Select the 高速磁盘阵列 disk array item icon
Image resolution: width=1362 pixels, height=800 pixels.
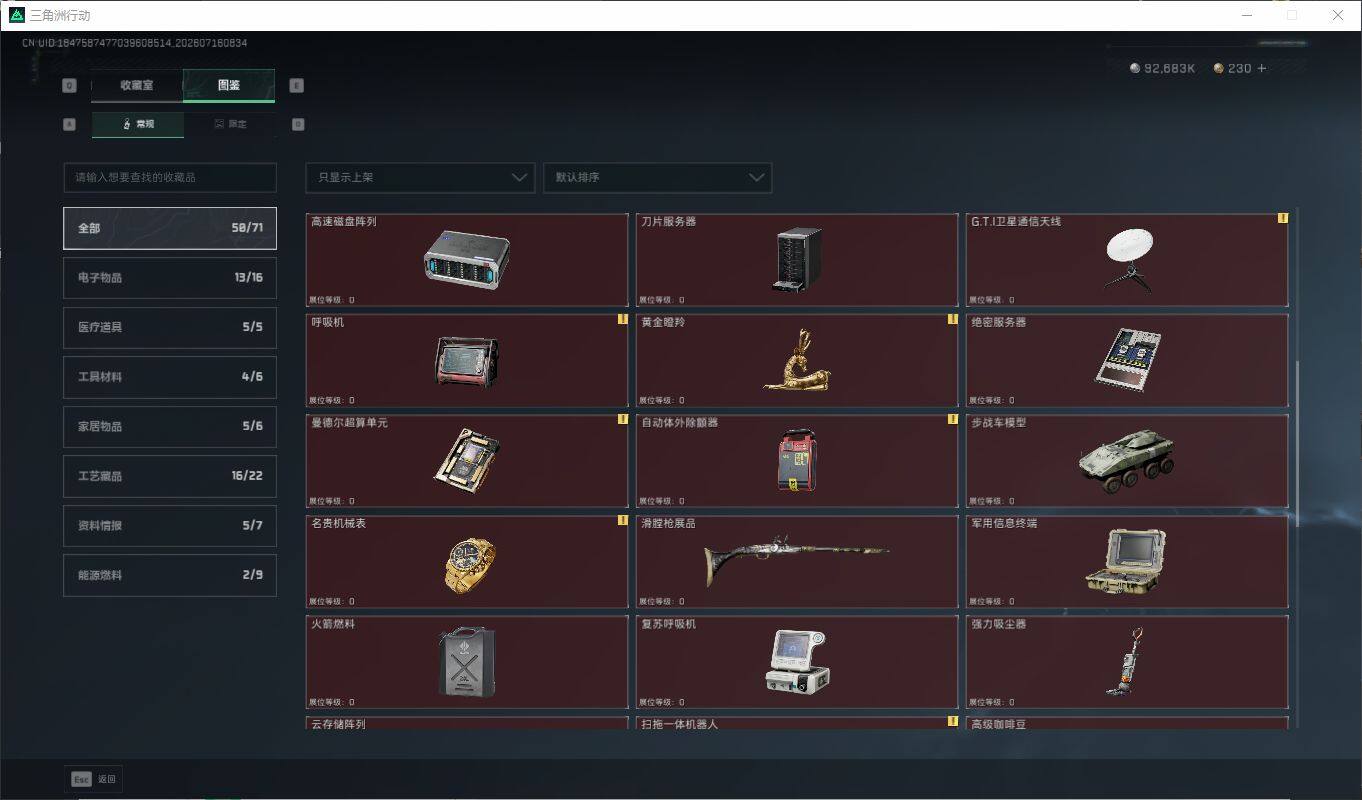pos(466,259)
